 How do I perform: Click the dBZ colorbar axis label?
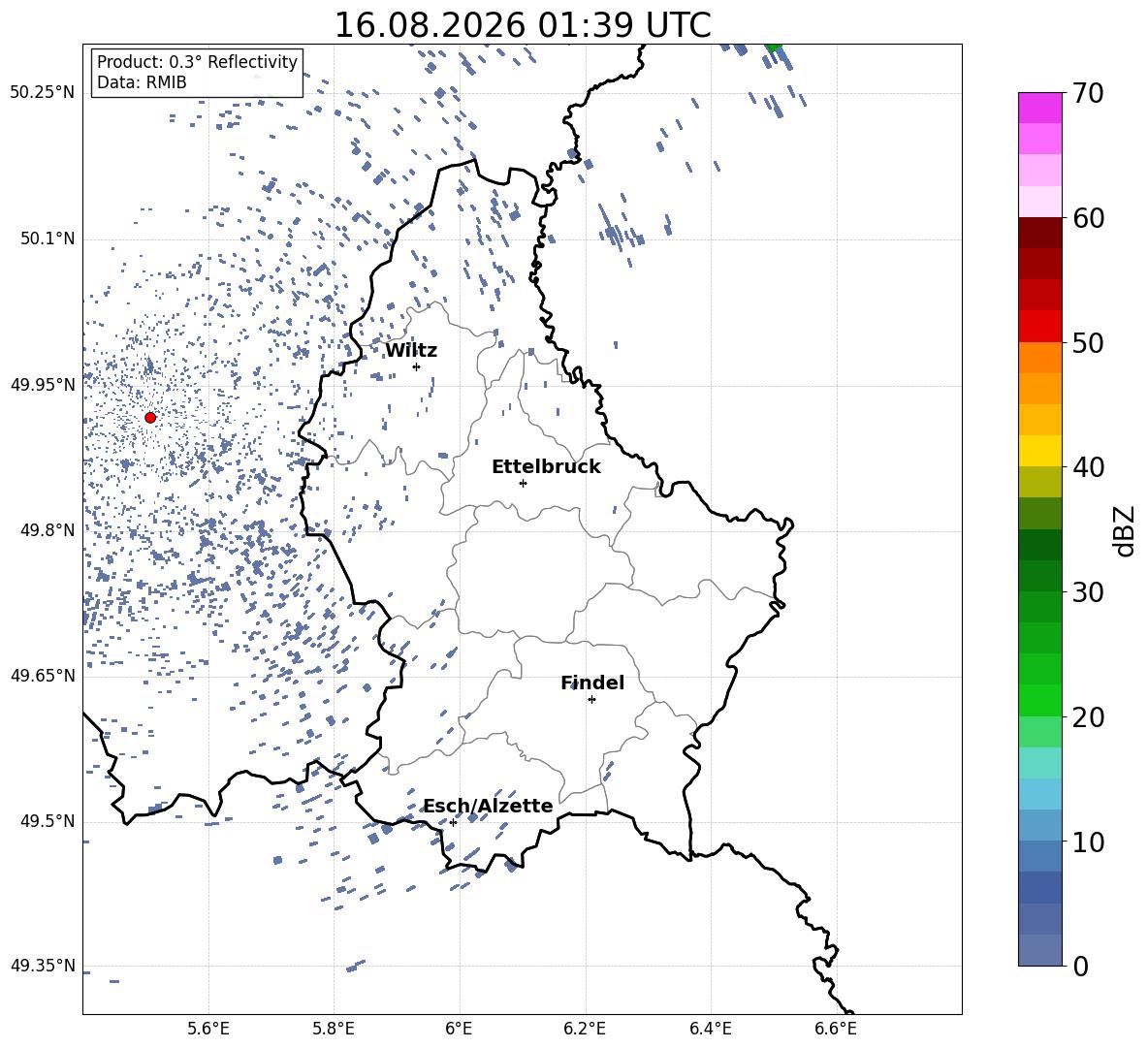click(1126, 530)
